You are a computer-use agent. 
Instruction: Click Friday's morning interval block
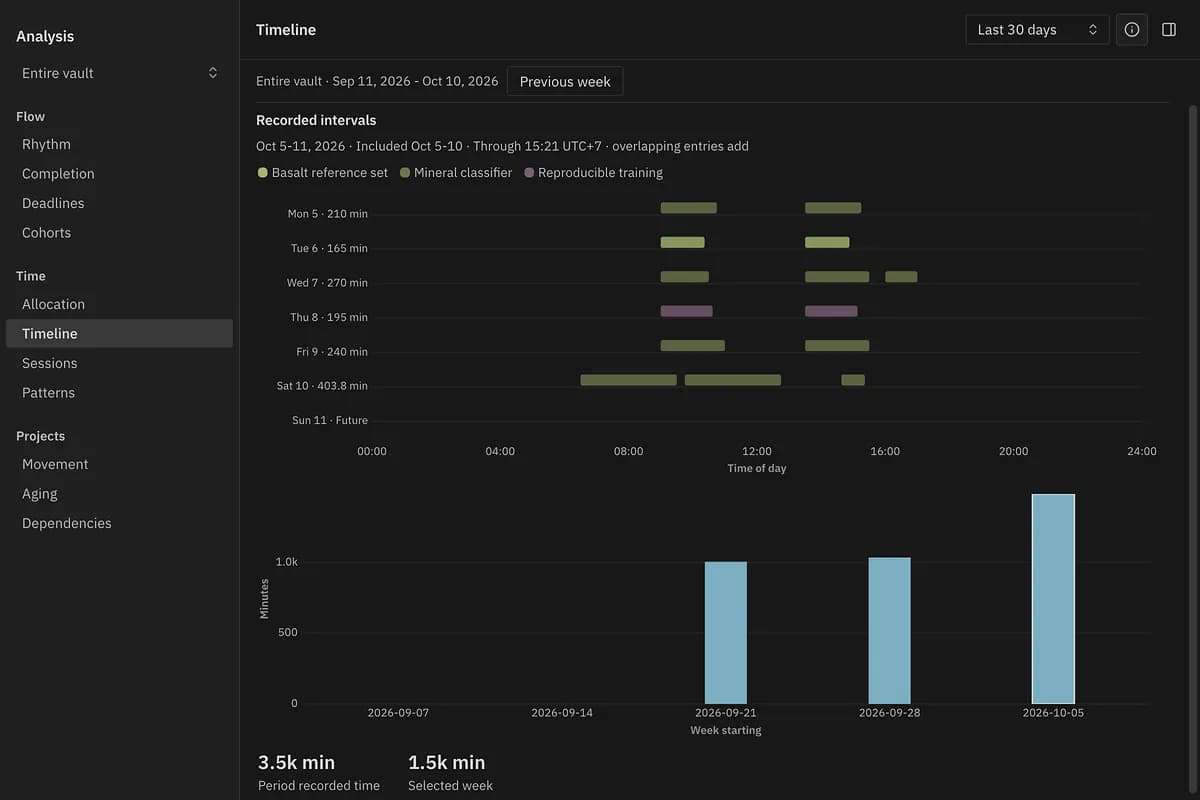click(693, 345)
